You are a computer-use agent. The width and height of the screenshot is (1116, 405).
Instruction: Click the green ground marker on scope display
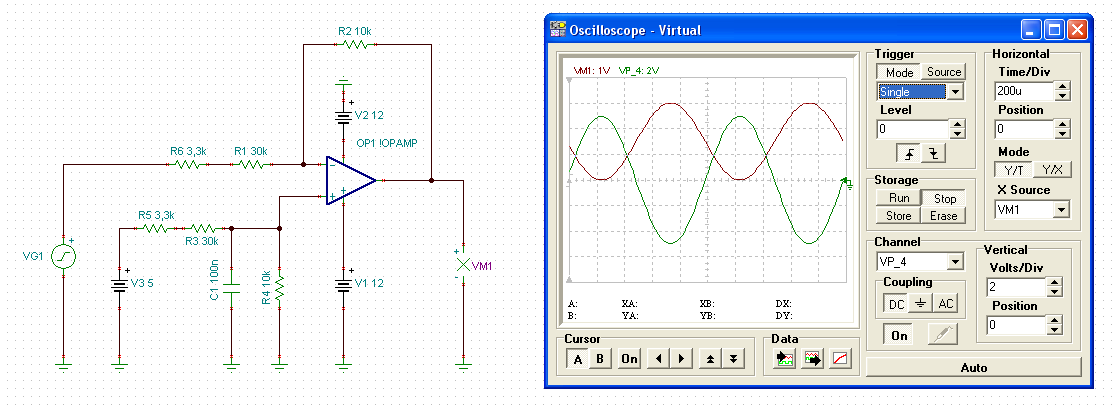(848, 184)
